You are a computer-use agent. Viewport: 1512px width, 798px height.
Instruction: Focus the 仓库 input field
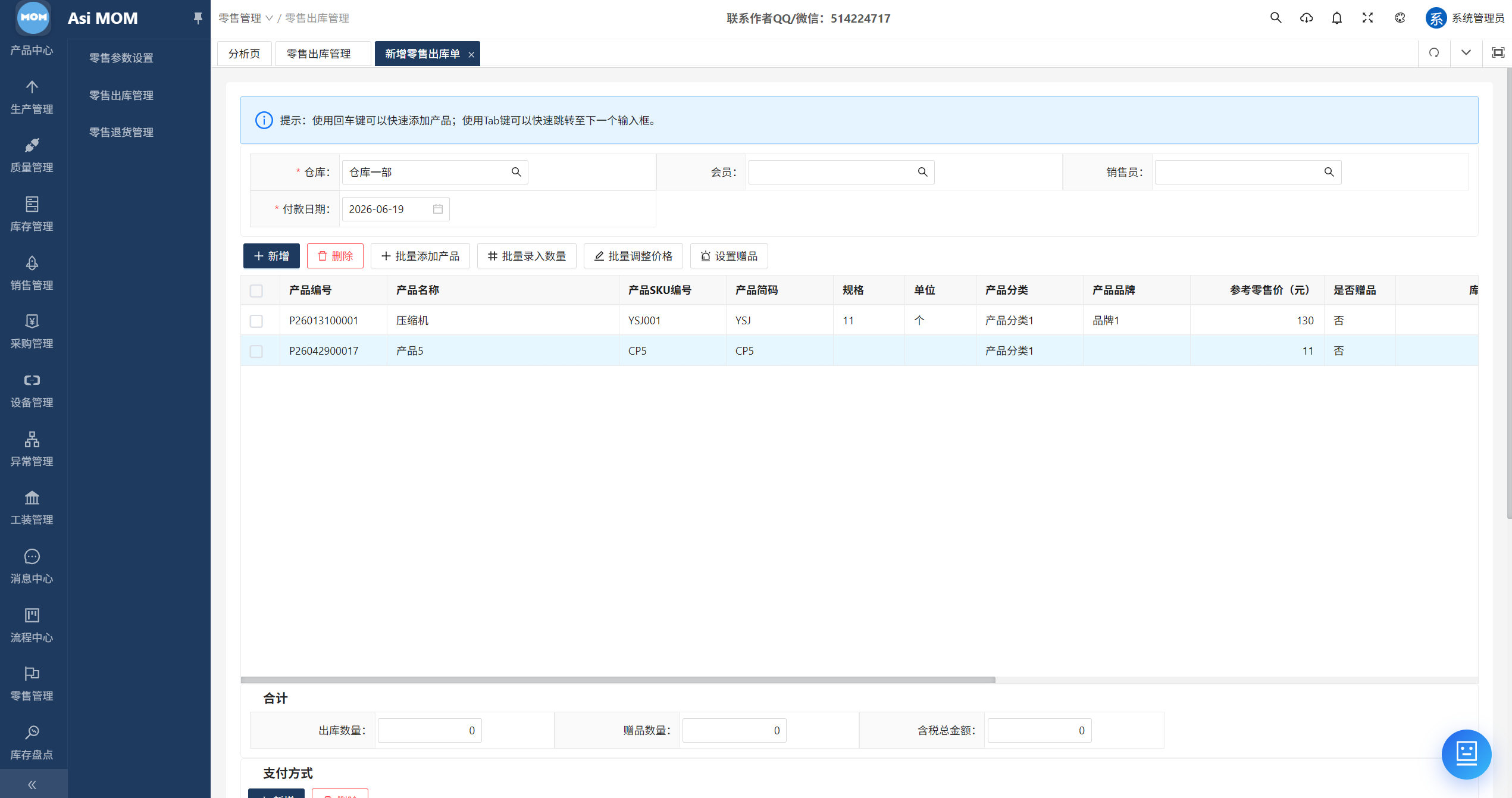click(435, 172)
